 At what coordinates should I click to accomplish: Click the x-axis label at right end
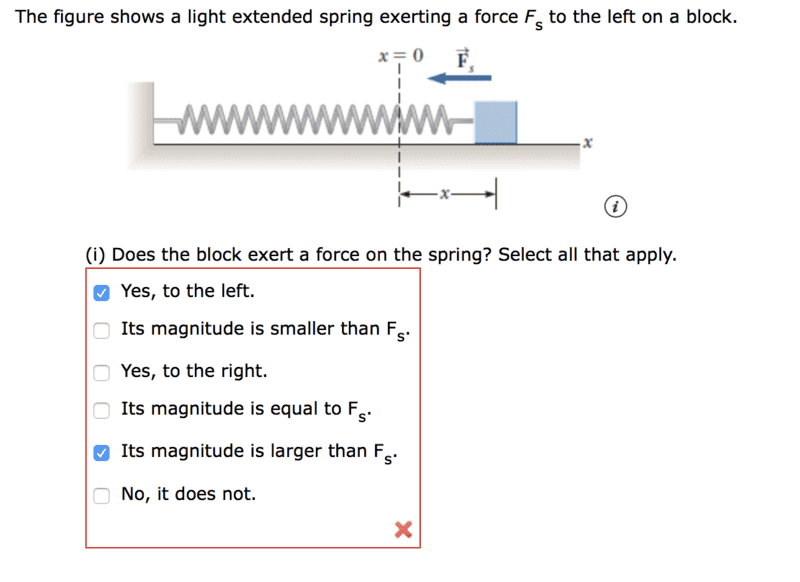point(590,144)
